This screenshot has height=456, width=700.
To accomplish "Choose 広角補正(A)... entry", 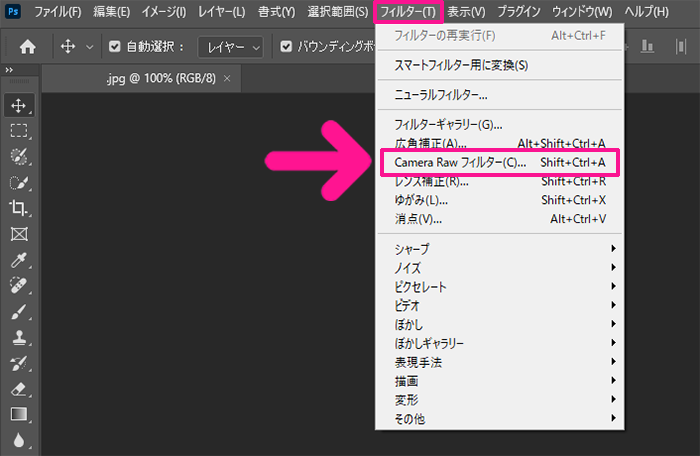I will pos(500,143).
